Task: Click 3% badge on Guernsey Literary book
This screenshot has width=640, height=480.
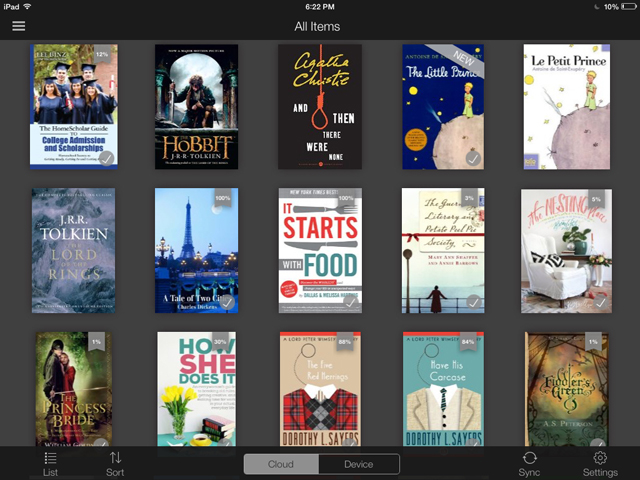Action: click(469, 198)
